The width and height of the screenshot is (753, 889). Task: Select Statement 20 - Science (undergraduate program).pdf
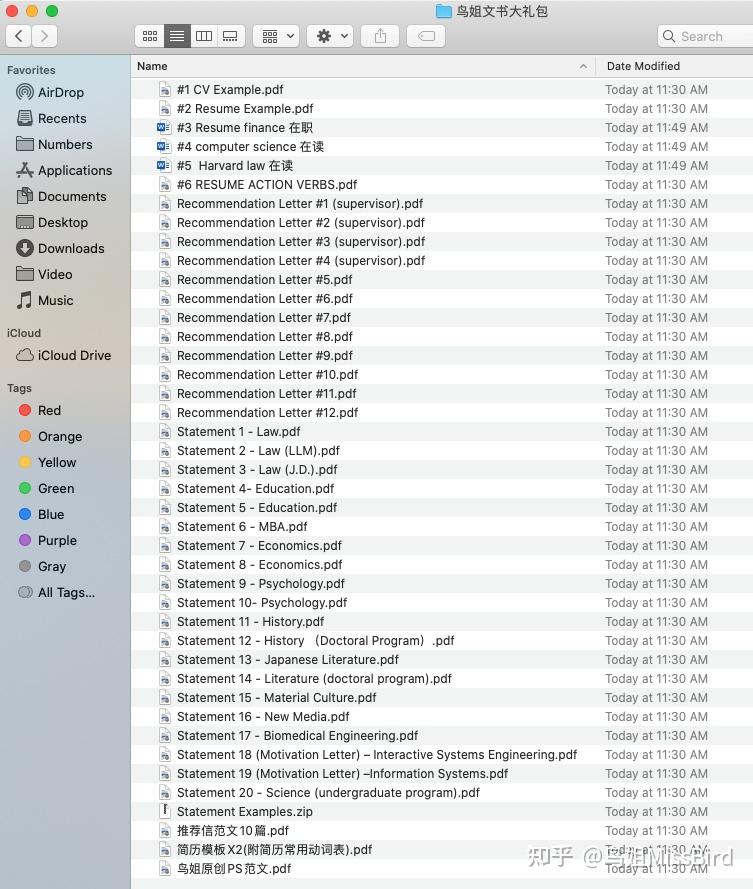328,793
